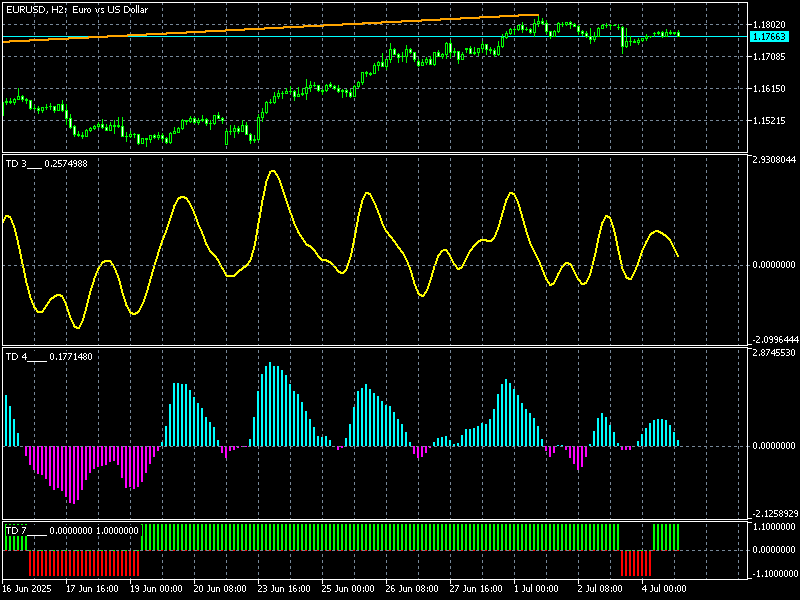800x600 pixels.
Task: Select the EURUSD, H2 chart title text
Action: [x=77, y=10]
